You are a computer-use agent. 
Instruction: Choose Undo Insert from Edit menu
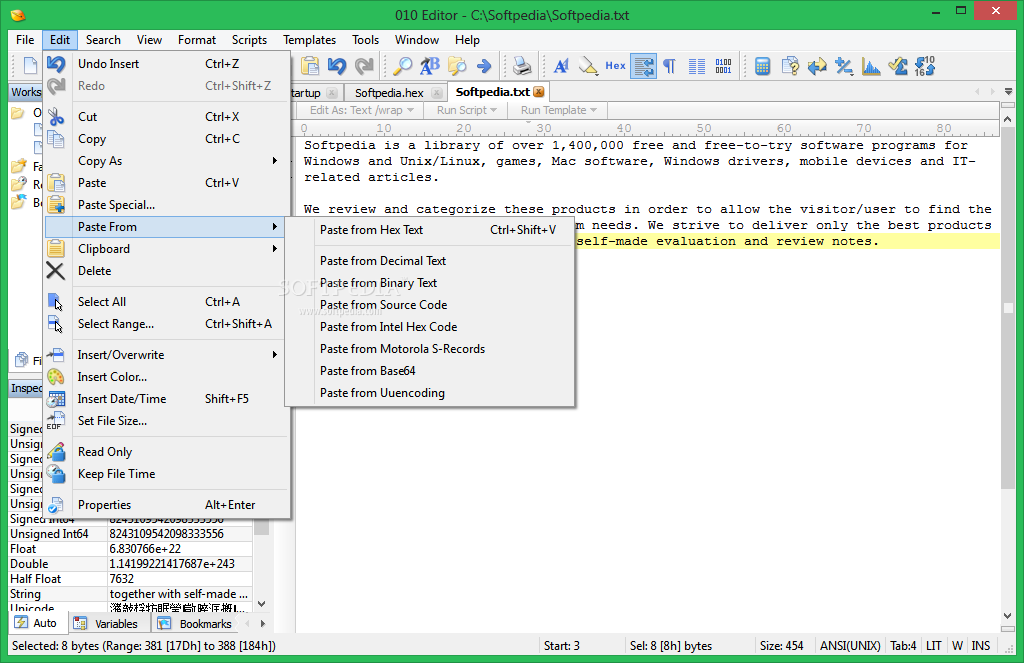[x=167, y=64]
